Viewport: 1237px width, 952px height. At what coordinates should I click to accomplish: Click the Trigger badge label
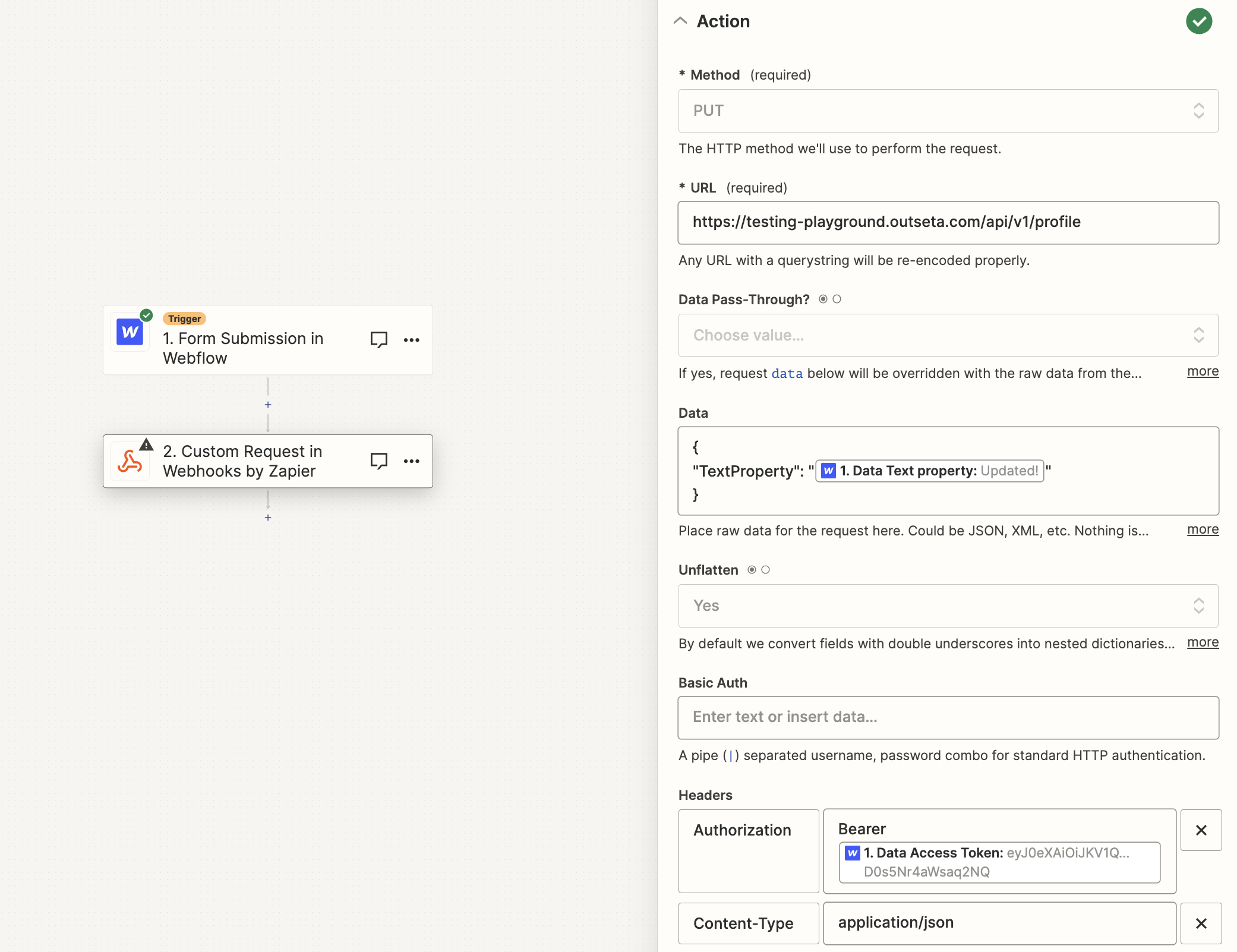[x=184, y=319]
